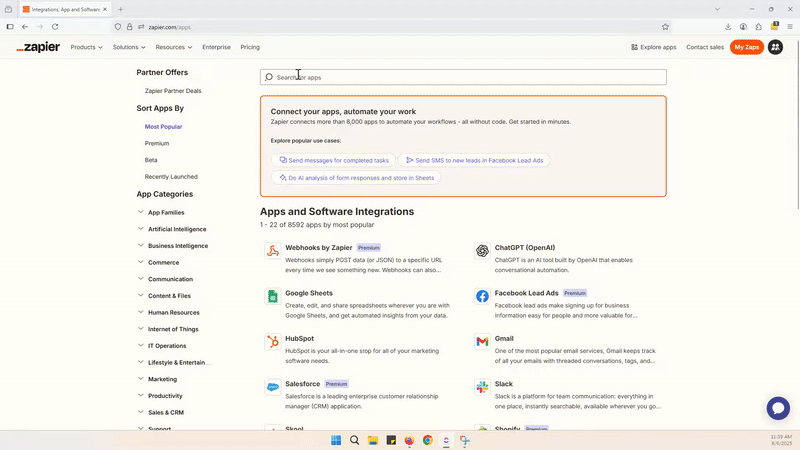Image resolution: width=800 pixels, height=450 pixels.
Task: Open Windows Start menu
Action: tap(336, 440)
